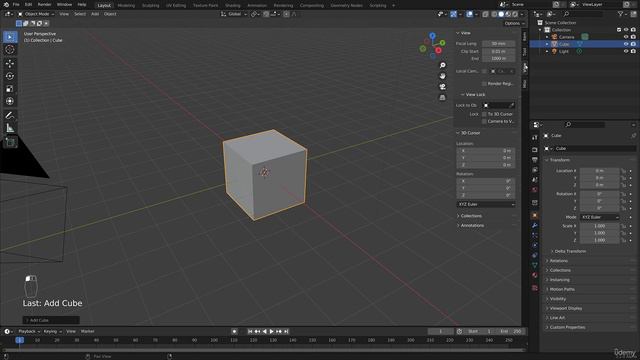640x360 pixels.
Task: Select the Add Cube tool
Action: (x=10, y=142)
